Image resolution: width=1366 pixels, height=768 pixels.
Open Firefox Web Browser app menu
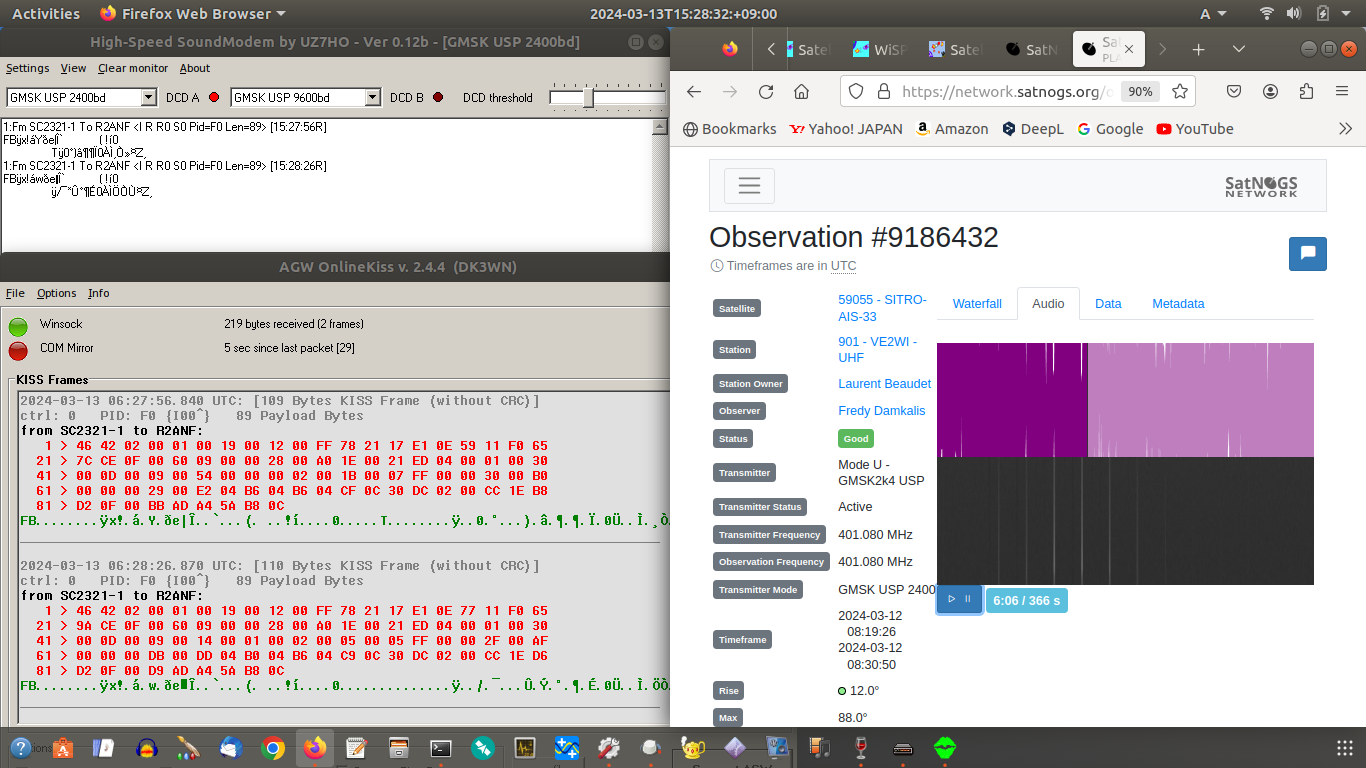tap(192, 13)
